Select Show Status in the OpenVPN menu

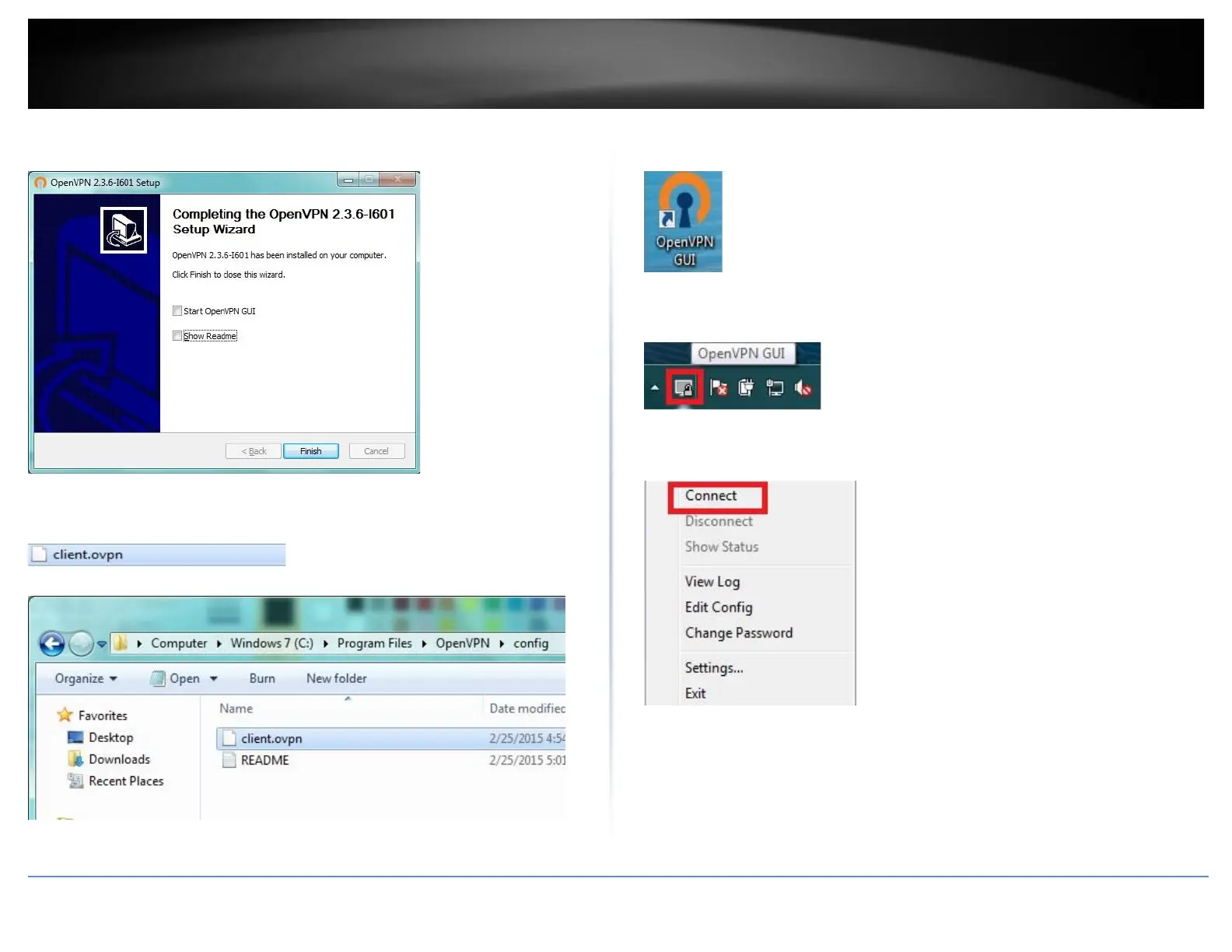[722, 547]
